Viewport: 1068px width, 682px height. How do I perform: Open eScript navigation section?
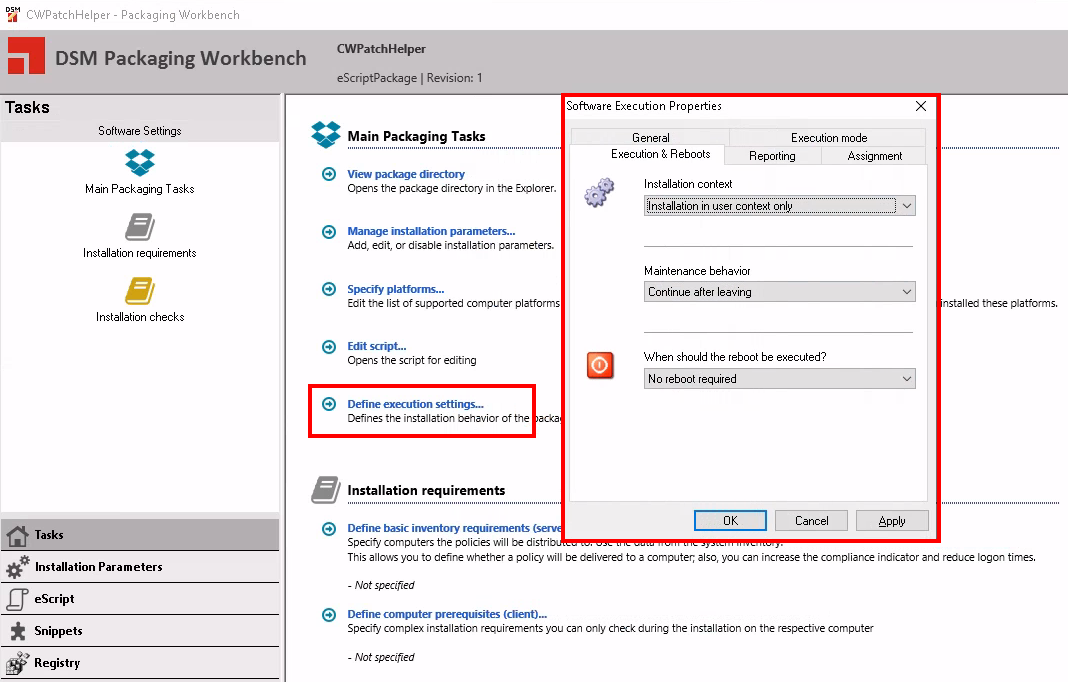[x=140, y=599]
